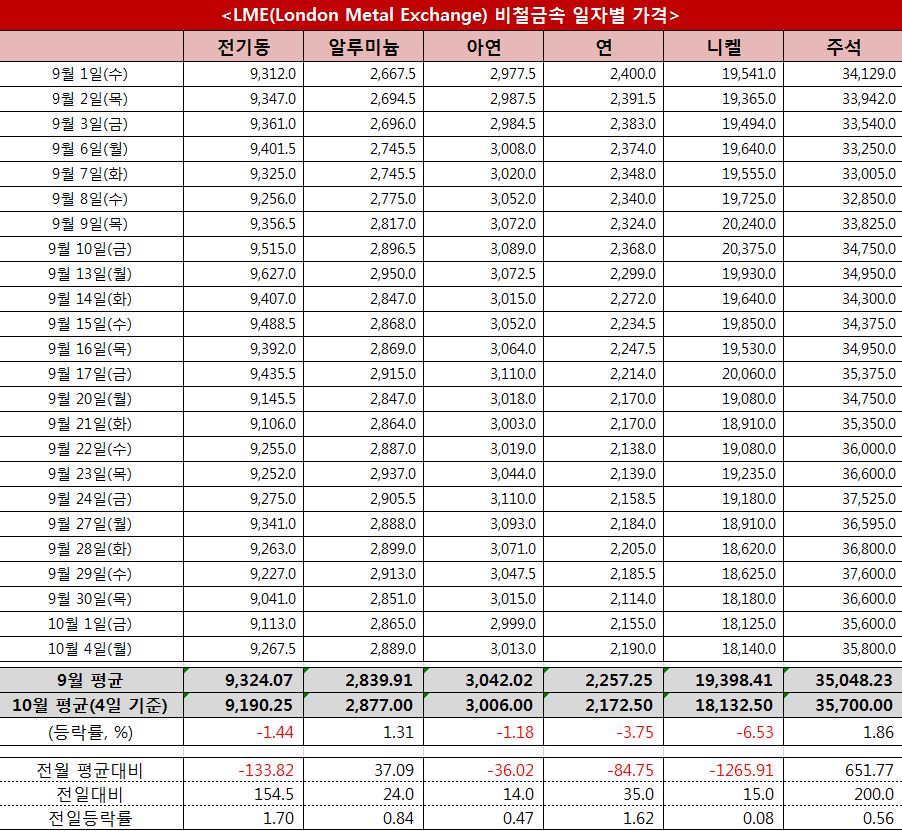Click lead value 2,190.0 on 10월 4일
902x831 pixels.
tap(633, 649)
